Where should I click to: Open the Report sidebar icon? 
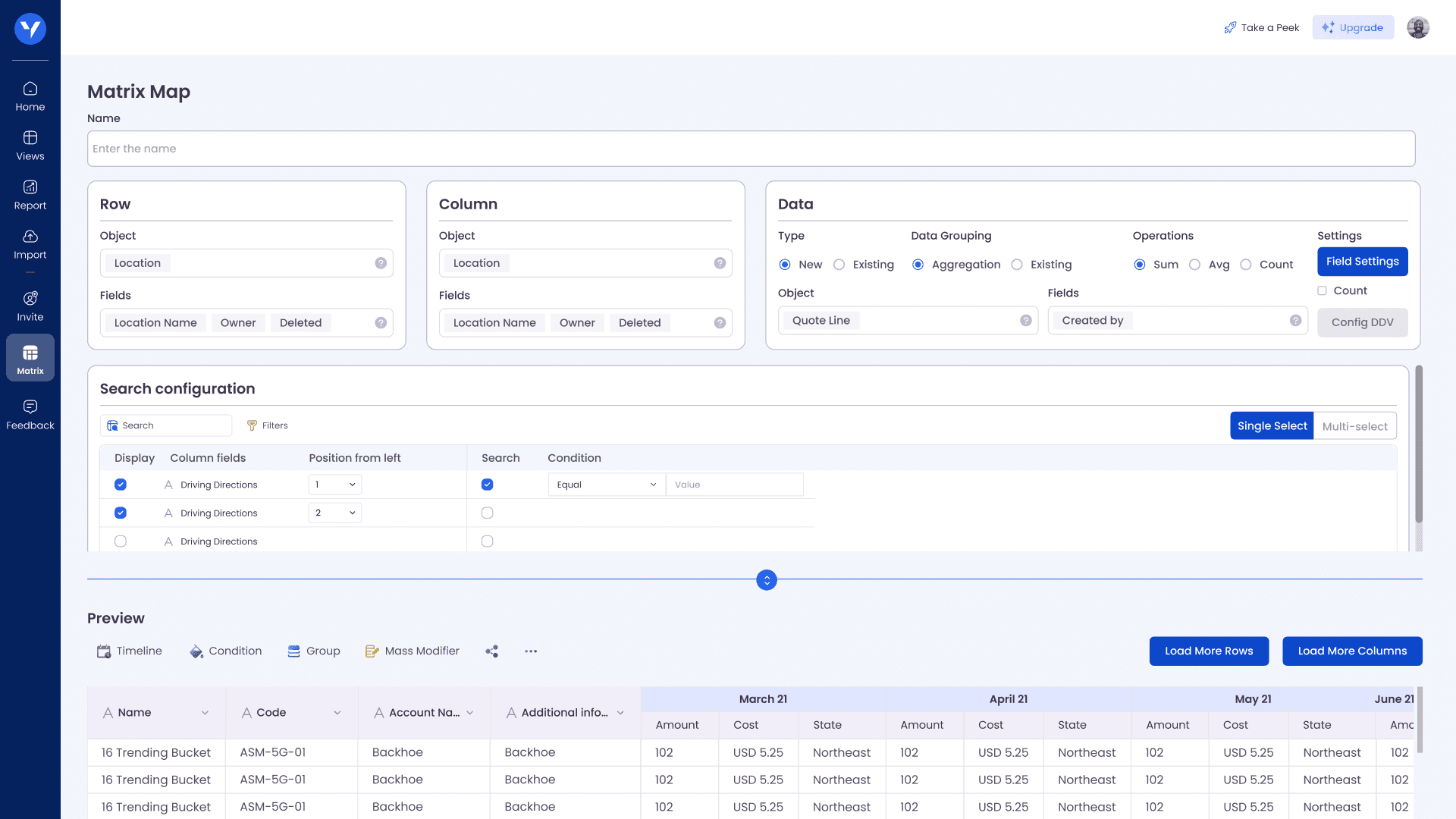tap(30, 195)
